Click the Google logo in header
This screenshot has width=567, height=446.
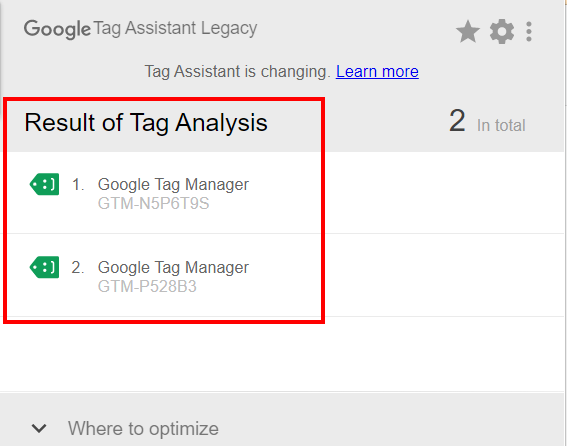coord(57,29)
